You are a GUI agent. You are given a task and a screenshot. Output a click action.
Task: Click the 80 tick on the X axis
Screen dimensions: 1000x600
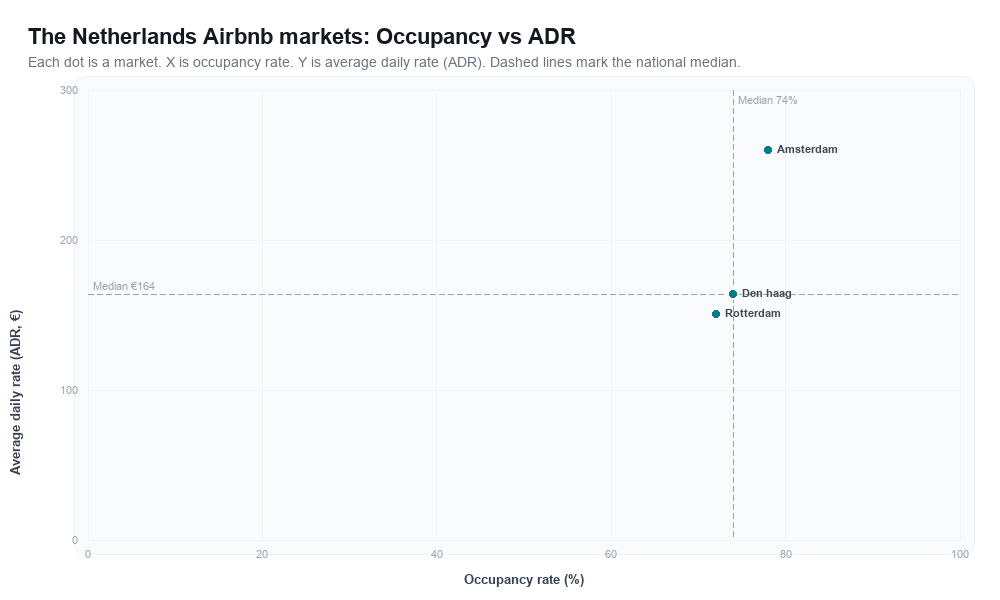786,554
